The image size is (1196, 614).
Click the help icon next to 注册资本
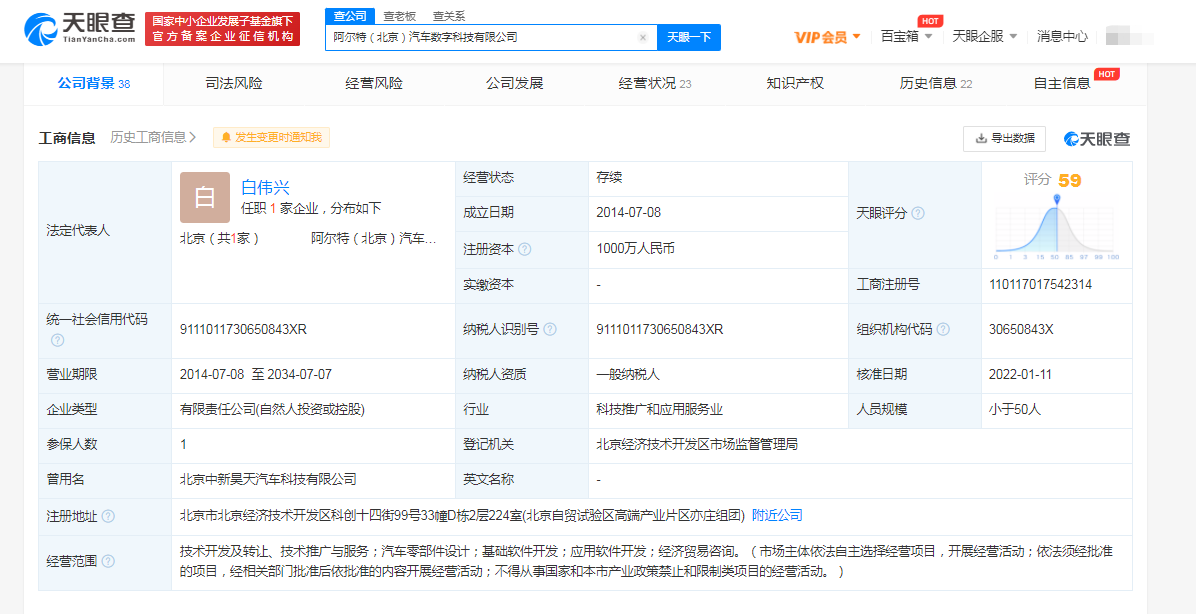point(525,249)
